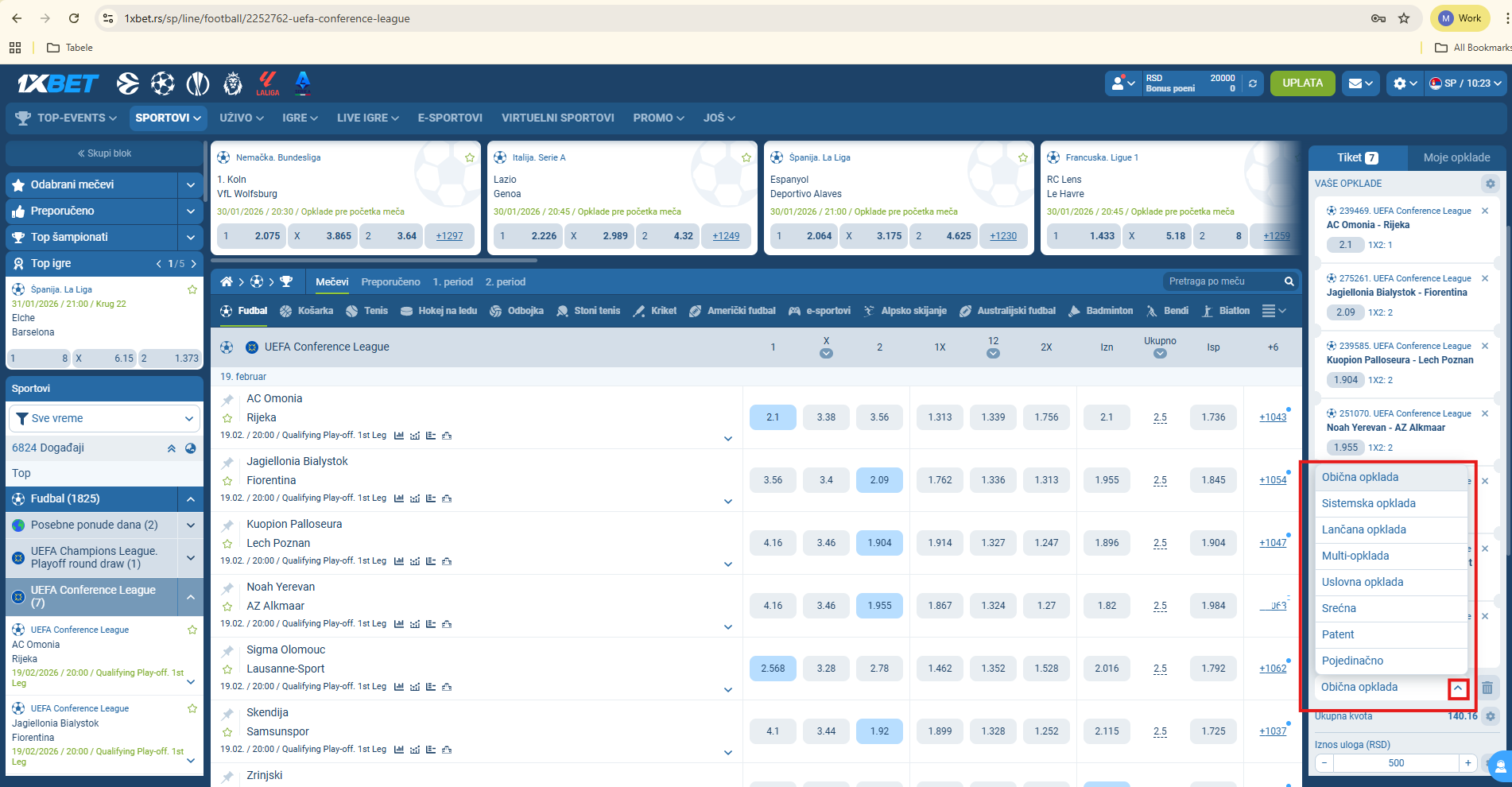Open +1043 more markets for AC Omonia
This screenshot has height=787, width=1512.
1272,417
